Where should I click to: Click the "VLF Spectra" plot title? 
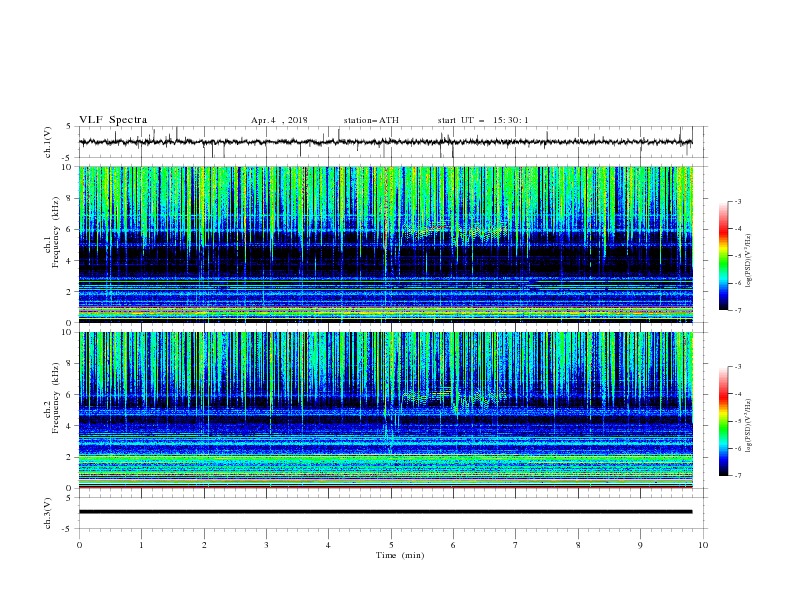(113, 120)
